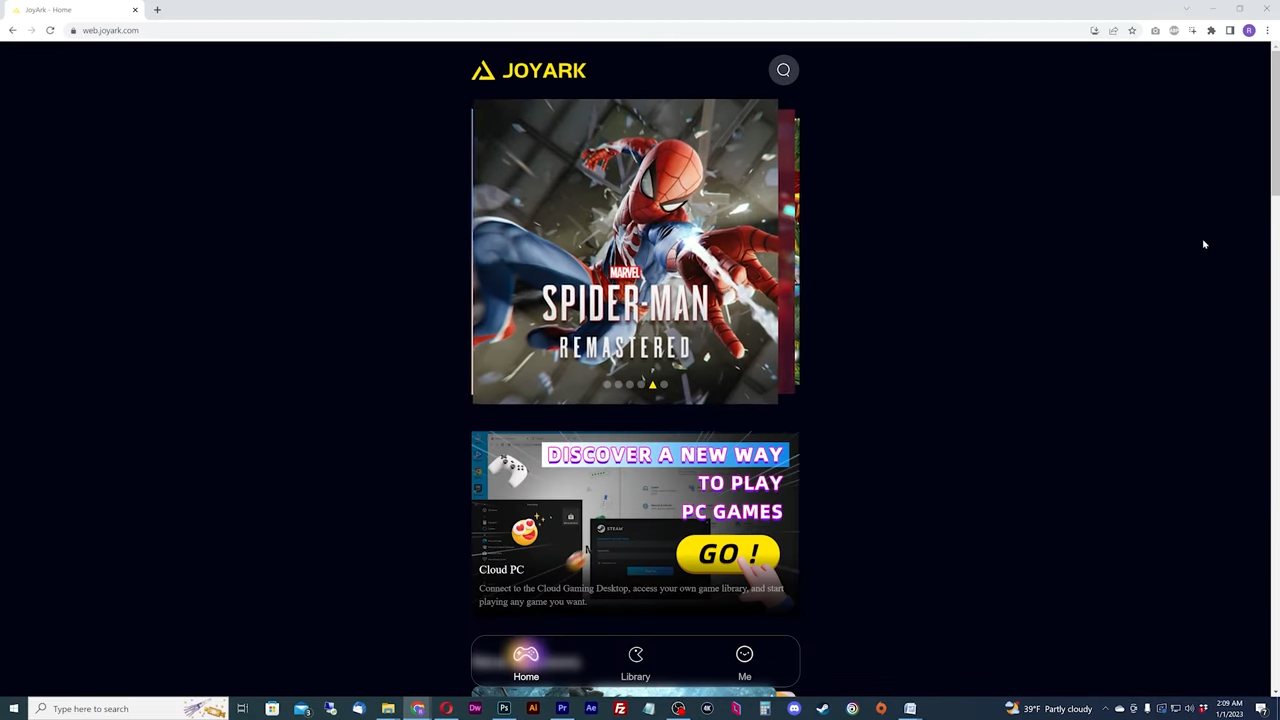Open the Windows Start menu
This screenshot has width=1280, height=720.
pyautogui.click(x=13, y=709)
